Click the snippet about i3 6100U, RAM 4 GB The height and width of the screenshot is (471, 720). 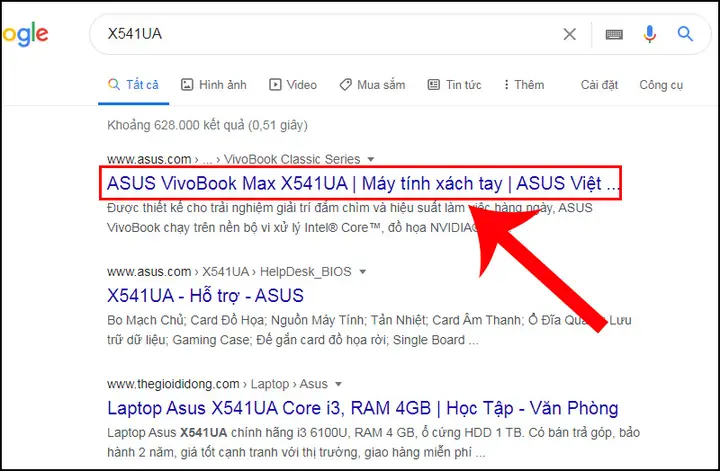[373, 443]
